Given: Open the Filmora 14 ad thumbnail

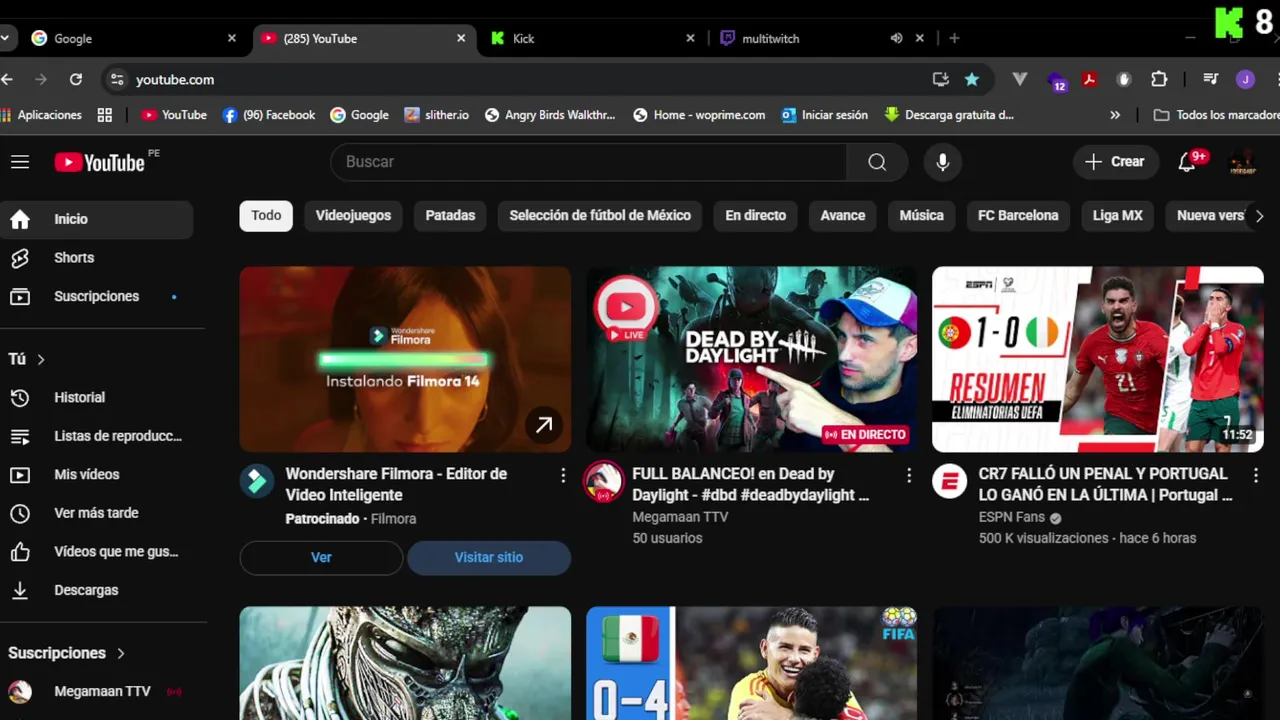Looking at the screenshot, I should tap(405, 359).
